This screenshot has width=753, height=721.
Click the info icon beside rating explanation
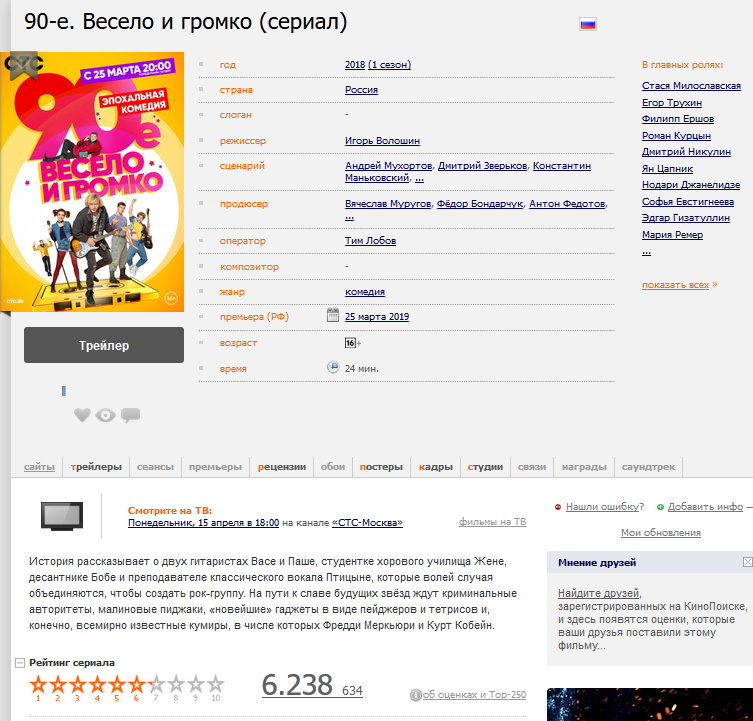415,695
